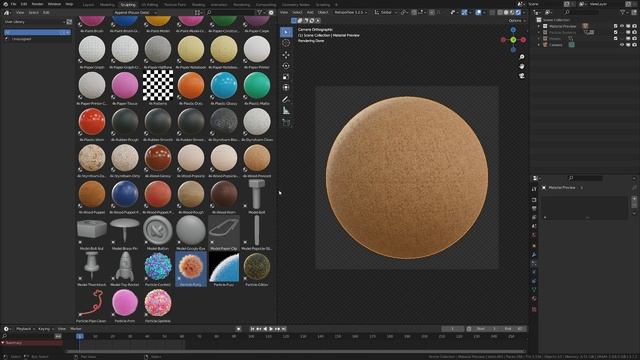Open the Modifiers wrench tab in Properties
This screenshot has height=360, width=640.
pyautogui.click(x=534, y=254)
